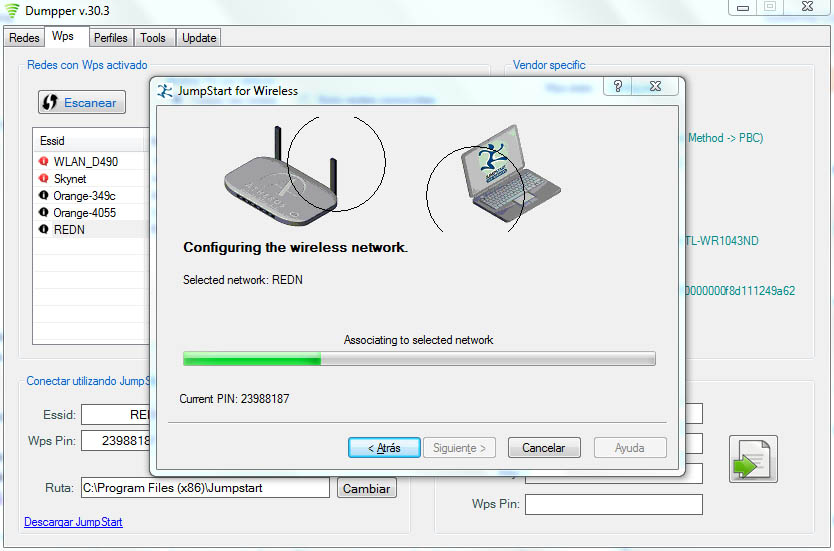
Task: Minimize the Dumpper window
Action: [x=743, y=7]
